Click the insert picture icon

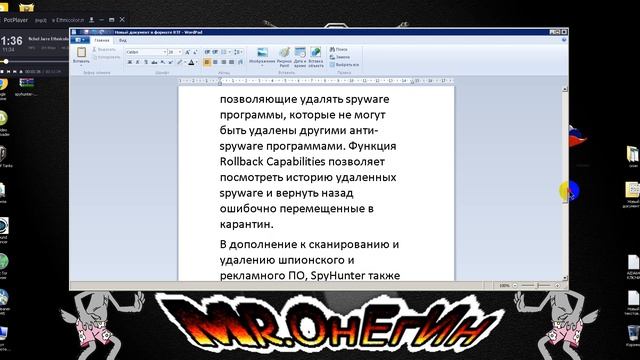click(x=262, y=52)
